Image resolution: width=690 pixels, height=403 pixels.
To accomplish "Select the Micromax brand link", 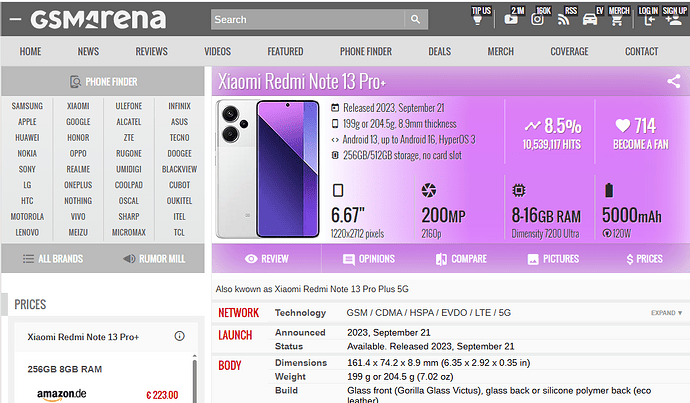I will pyautogui.click(x=128, y=232).
